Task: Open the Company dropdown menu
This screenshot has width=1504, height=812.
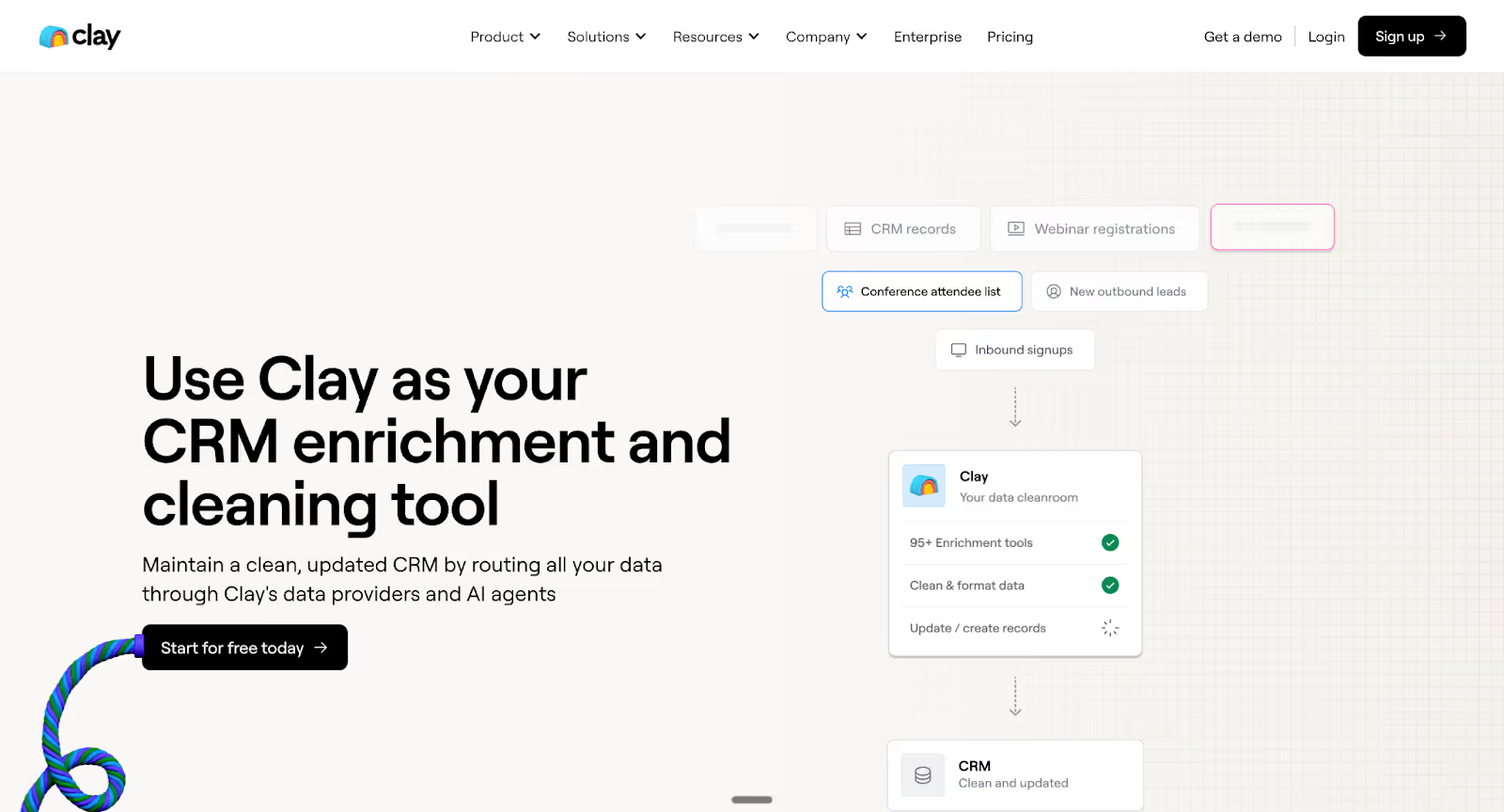Action: pos(826,37)
